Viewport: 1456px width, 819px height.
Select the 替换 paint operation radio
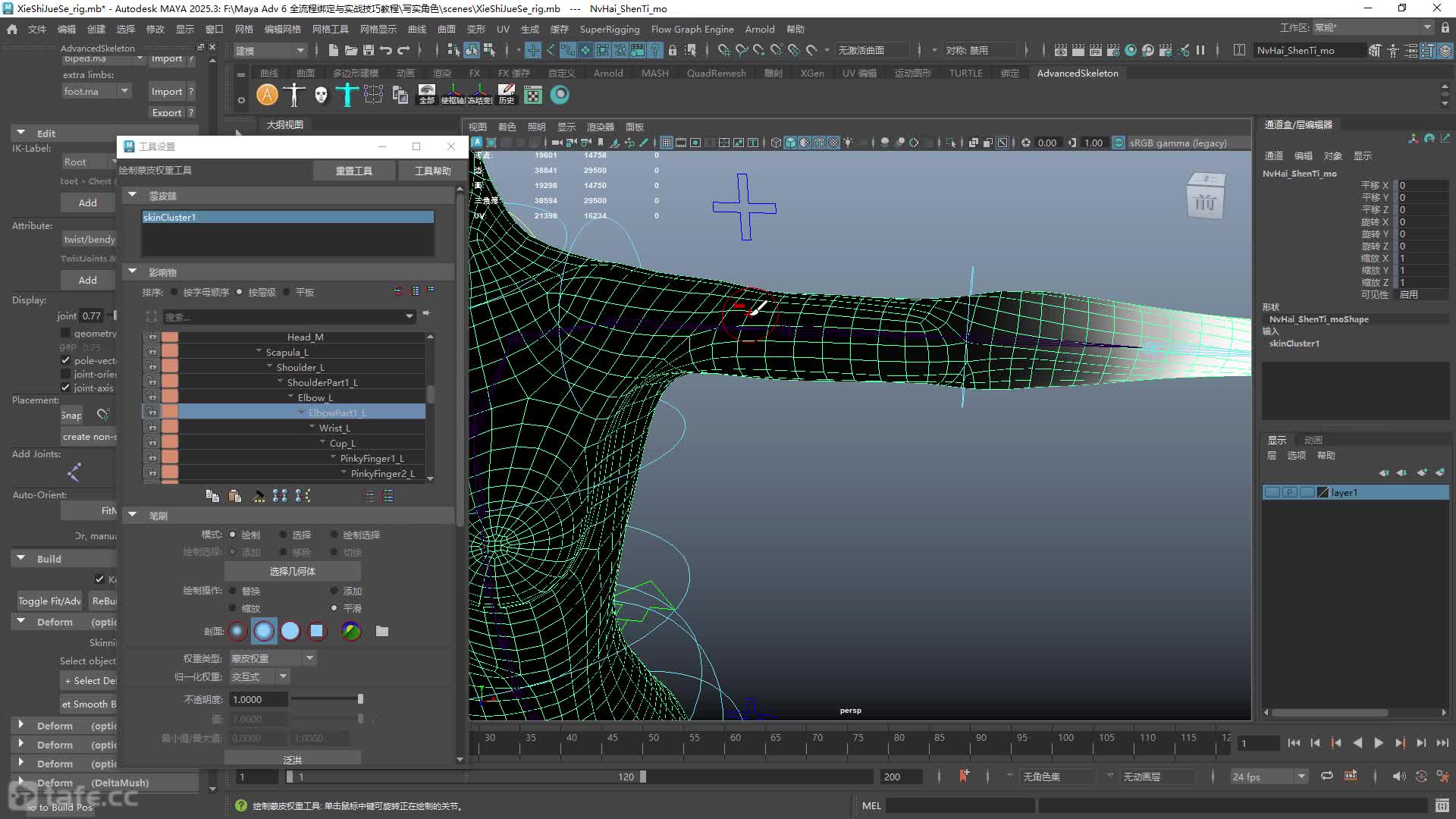pyautogui.click(x=233, y=591)
